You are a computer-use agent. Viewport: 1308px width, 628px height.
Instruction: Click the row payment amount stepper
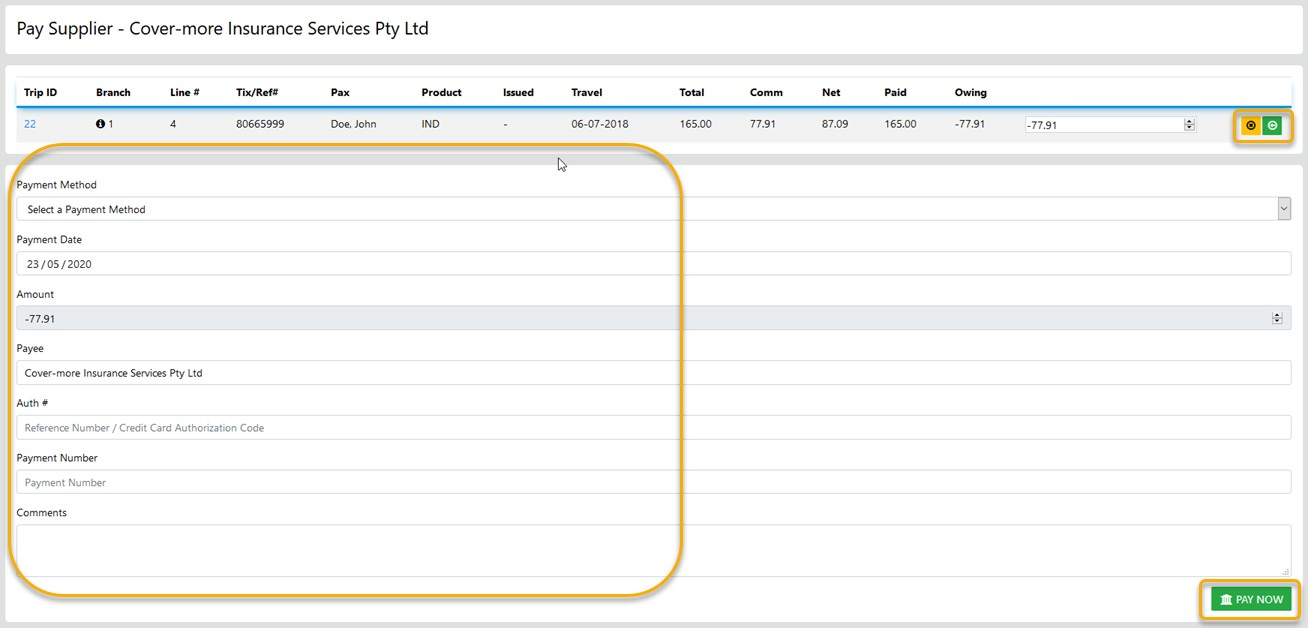pos(1189,125)
